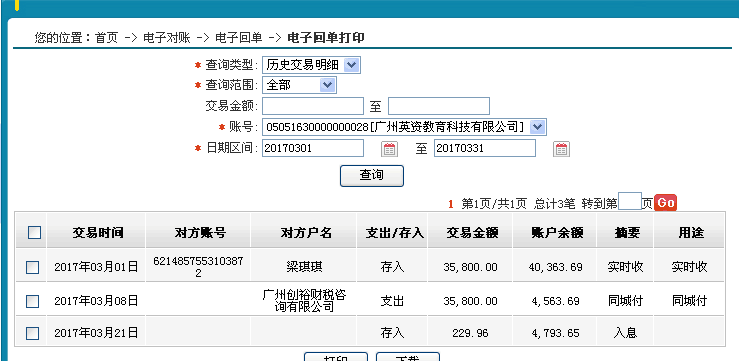Click the red Go page jump icon
The height and width of the screenshot is (361, 739).
coord(665,203)
